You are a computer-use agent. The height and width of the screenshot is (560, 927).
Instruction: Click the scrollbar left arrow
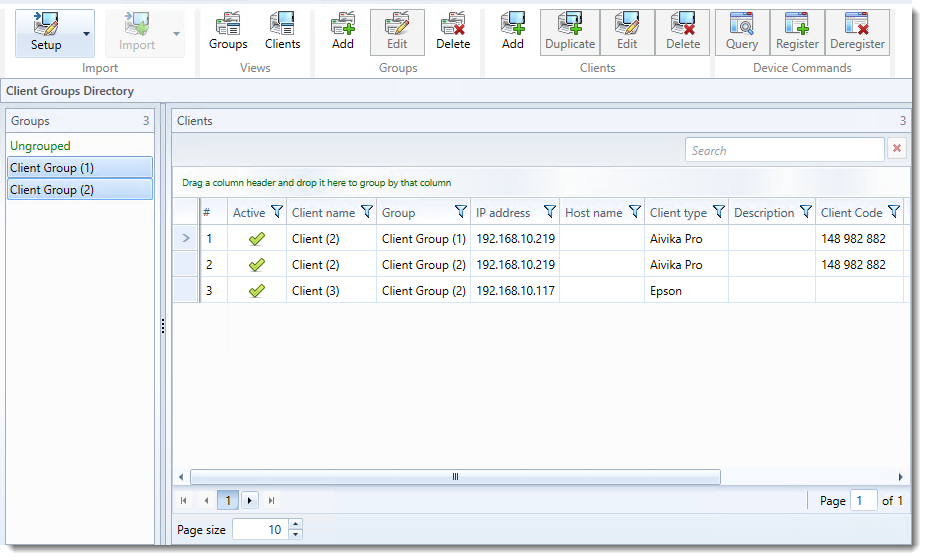tap(181, 477)
